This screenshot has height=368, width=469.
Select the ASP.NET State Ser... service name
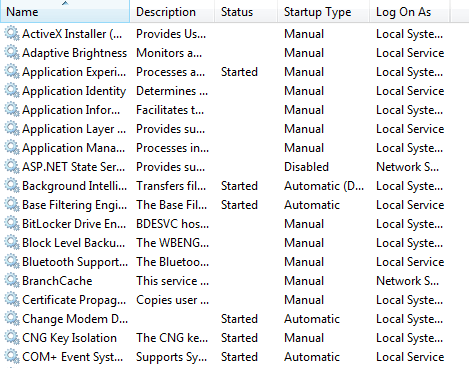click(x=74, y=167)
